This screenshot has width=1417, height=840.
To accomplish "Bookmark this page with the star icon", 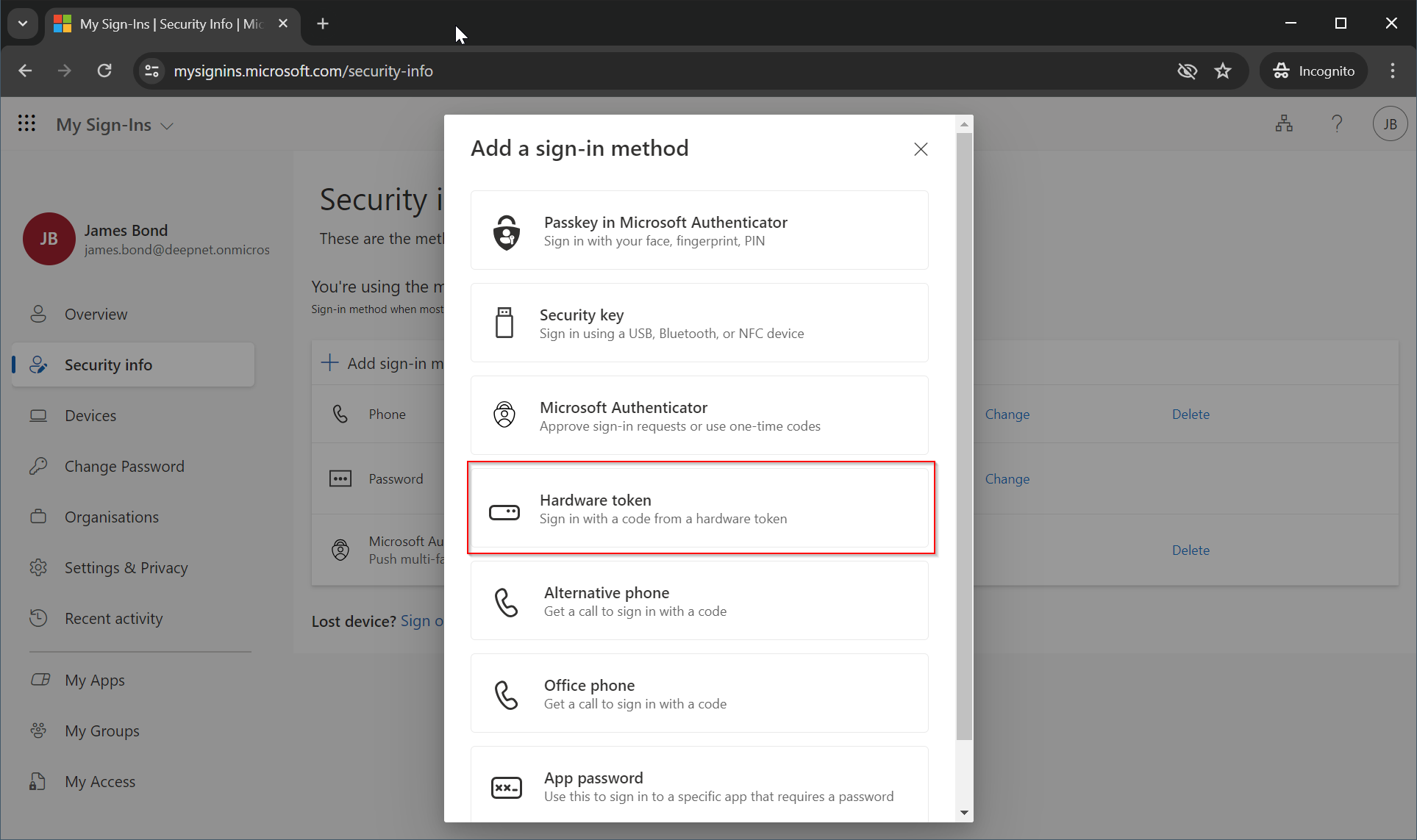I will [1223, 71].
